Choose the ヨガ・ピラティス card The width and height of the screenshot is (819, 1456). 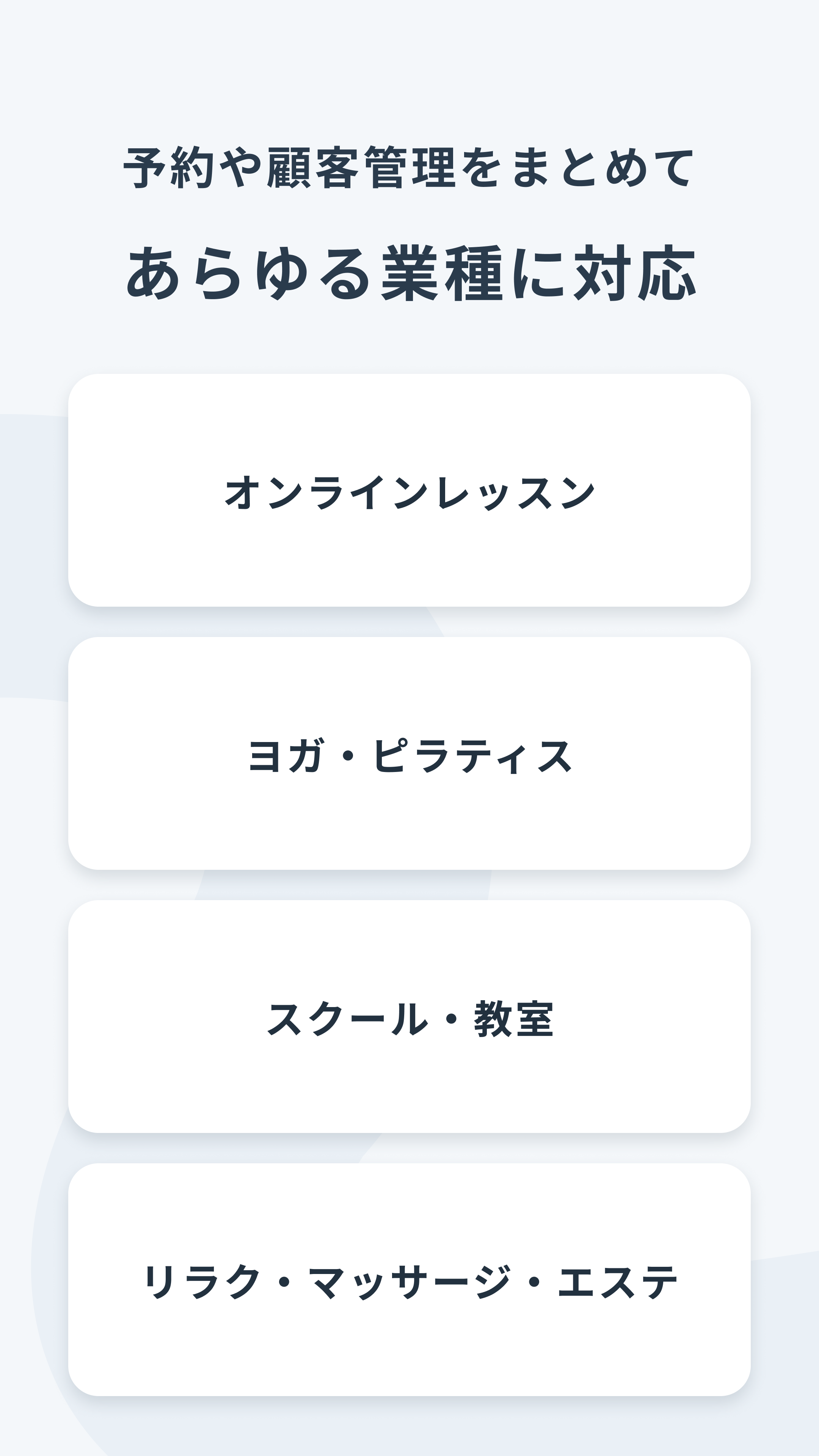point(409,753)
